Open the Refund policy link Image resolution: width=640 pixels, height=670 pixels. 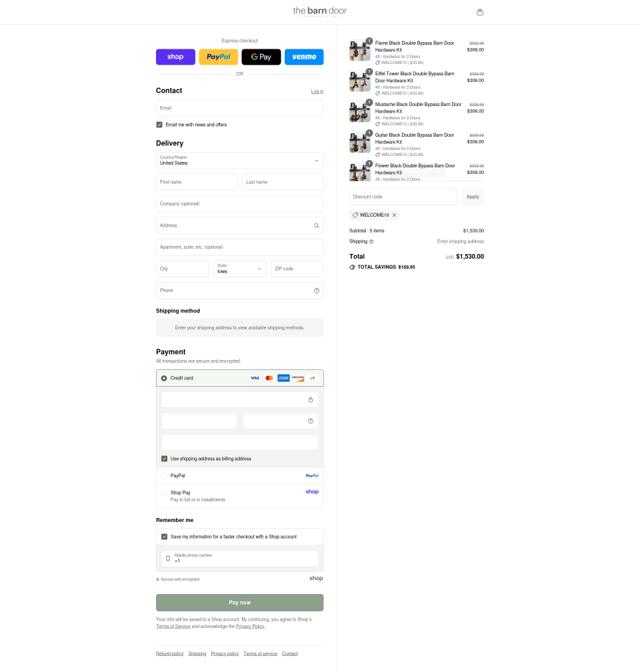point(170,654)
